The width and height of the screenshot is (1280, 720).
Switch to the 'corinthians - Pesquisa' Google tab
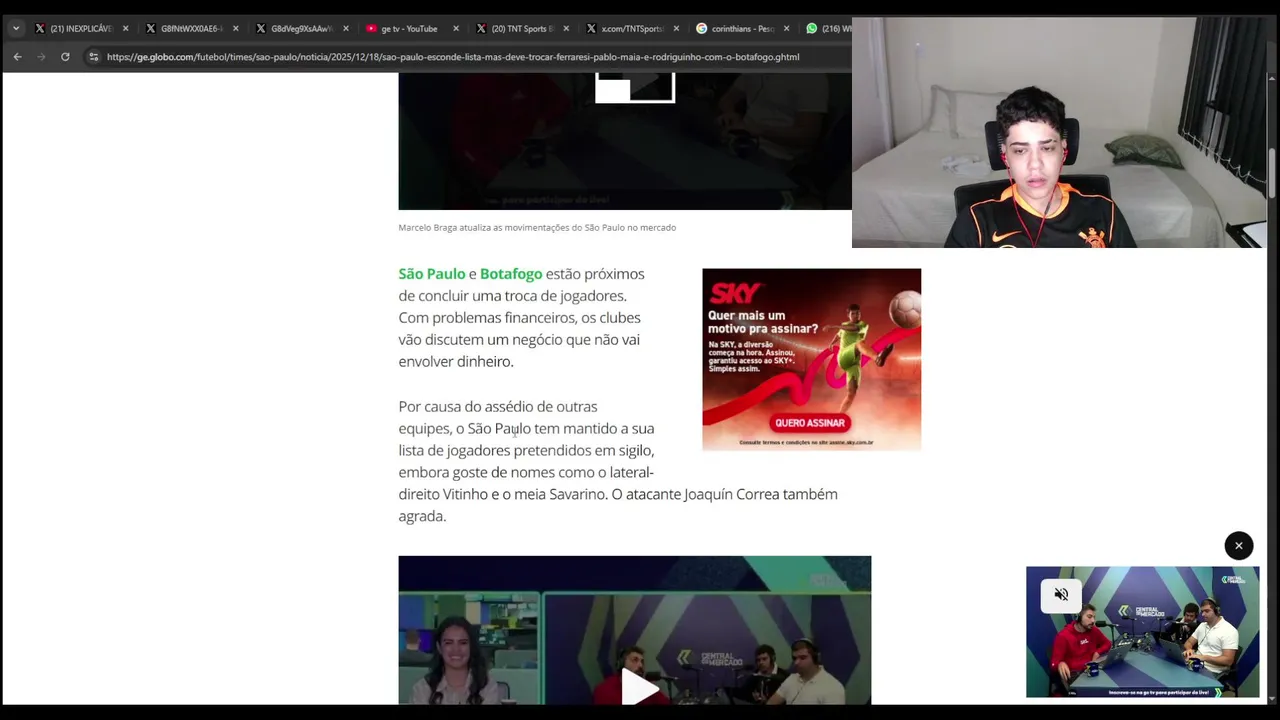coord(735,28)
